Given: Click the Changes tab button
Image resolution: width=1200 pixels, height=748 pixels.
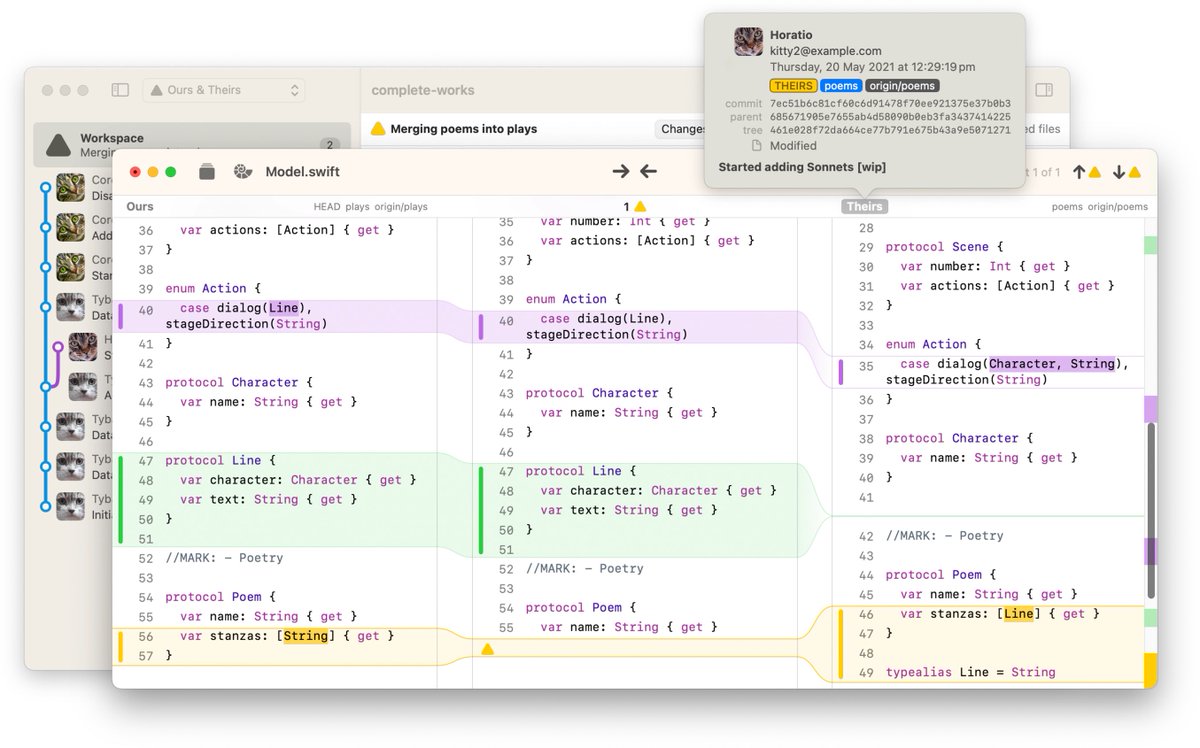Looking at the screenshot, I should [682, 129].
